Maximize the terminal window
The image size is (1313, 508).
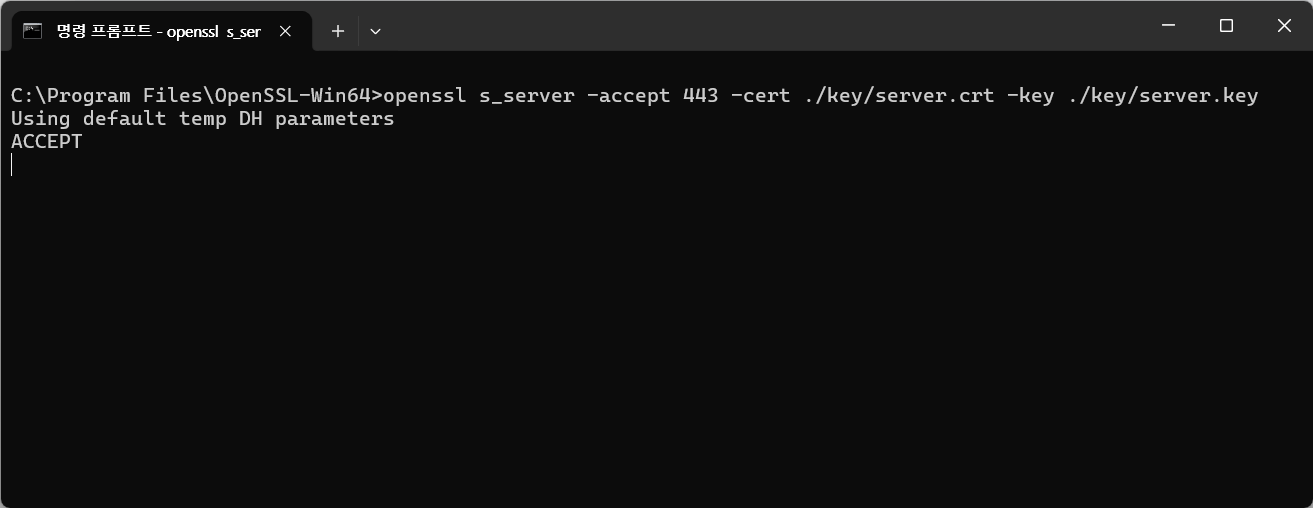pyautogui.click(x=1226, y=26)
